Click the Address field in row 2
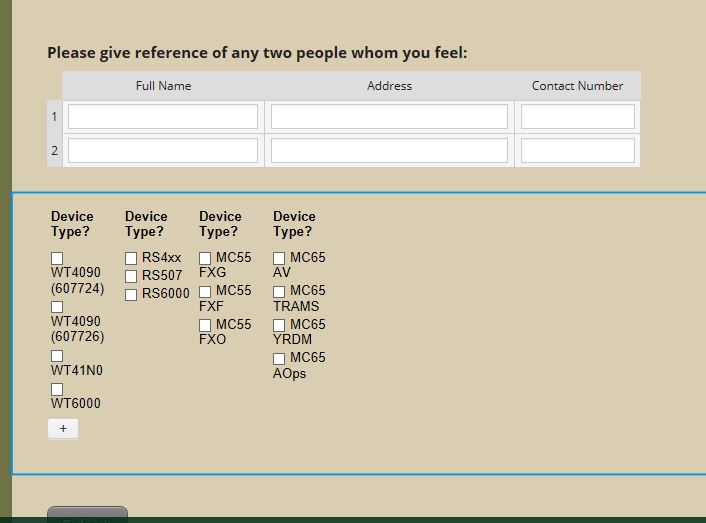The height and width of the screenshot is (523, 706). point(389,151)
